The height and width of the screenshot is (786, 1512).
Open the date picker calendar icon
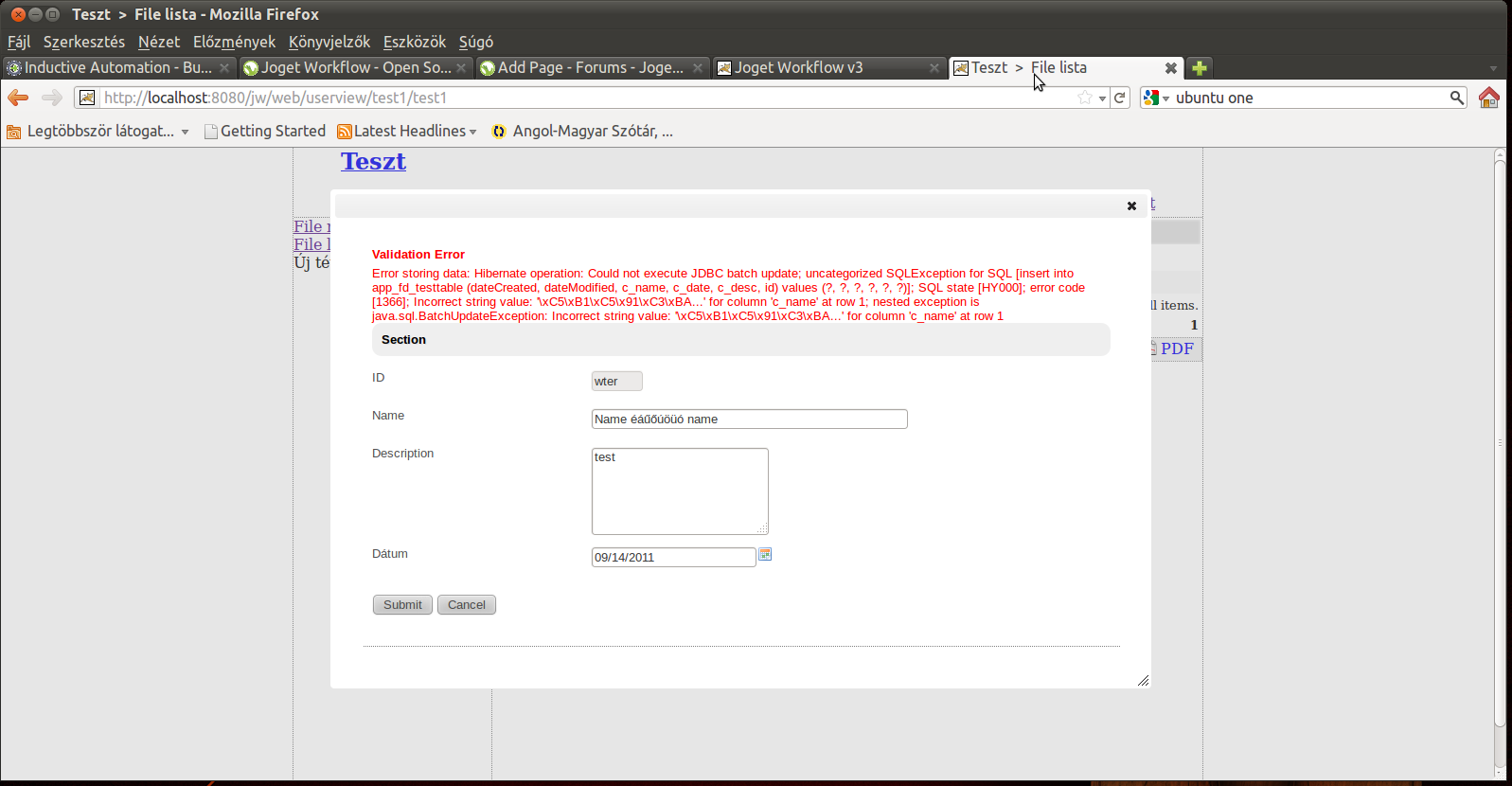765,554
